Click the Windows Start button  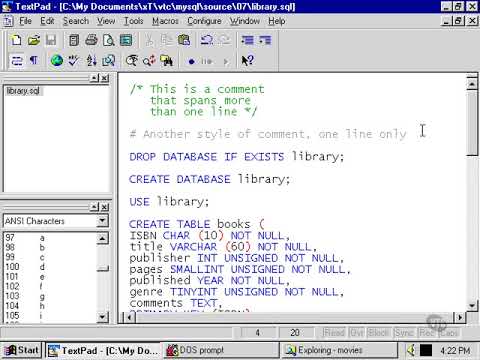[22, 350]
